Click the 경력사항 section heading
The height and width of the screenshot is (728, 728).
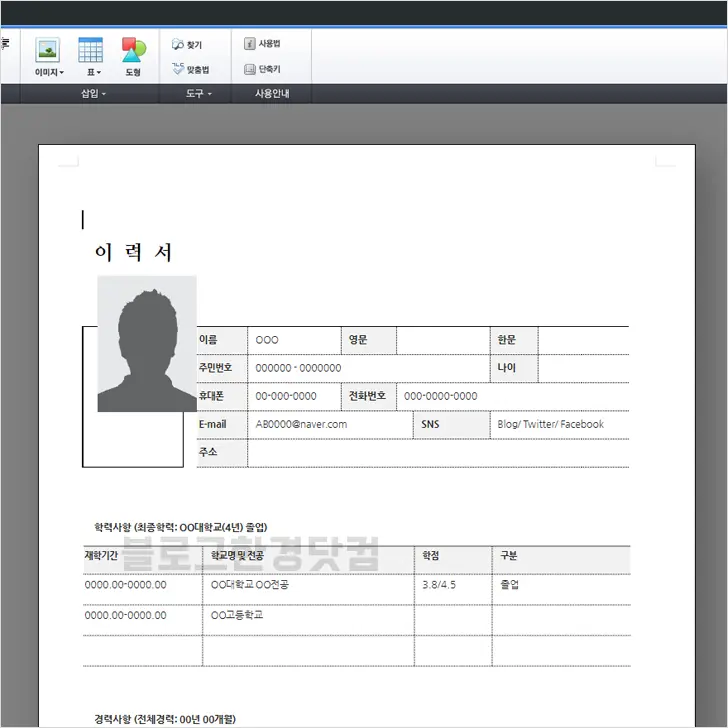pos(165,719)
